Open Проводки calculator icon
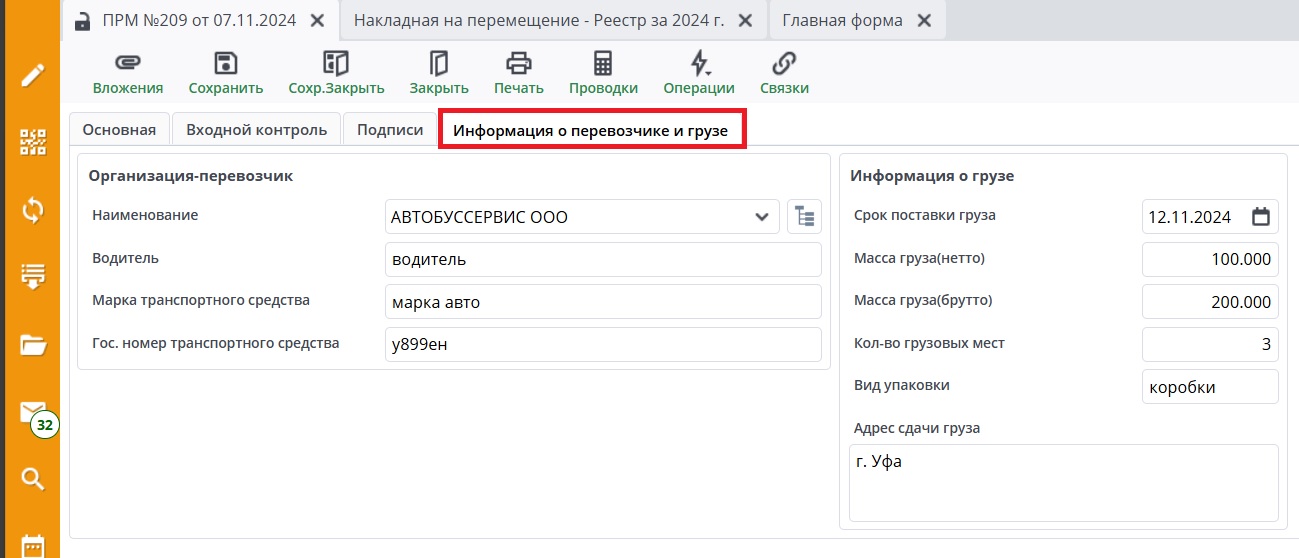1299x558 pixels. click(603, 65)
